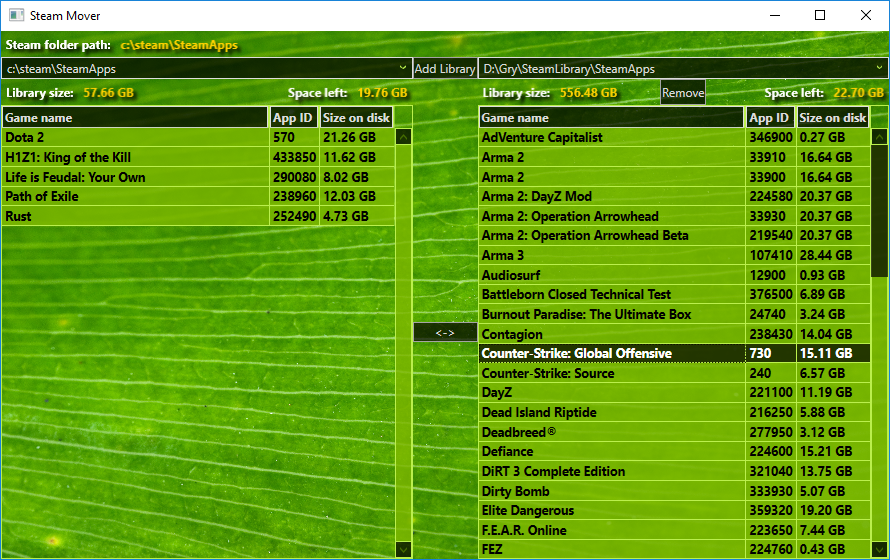The image size is (890, 560).
Task: Open the c:\steam\SteamApps library dropdown
Action: [x=207, y=69]
